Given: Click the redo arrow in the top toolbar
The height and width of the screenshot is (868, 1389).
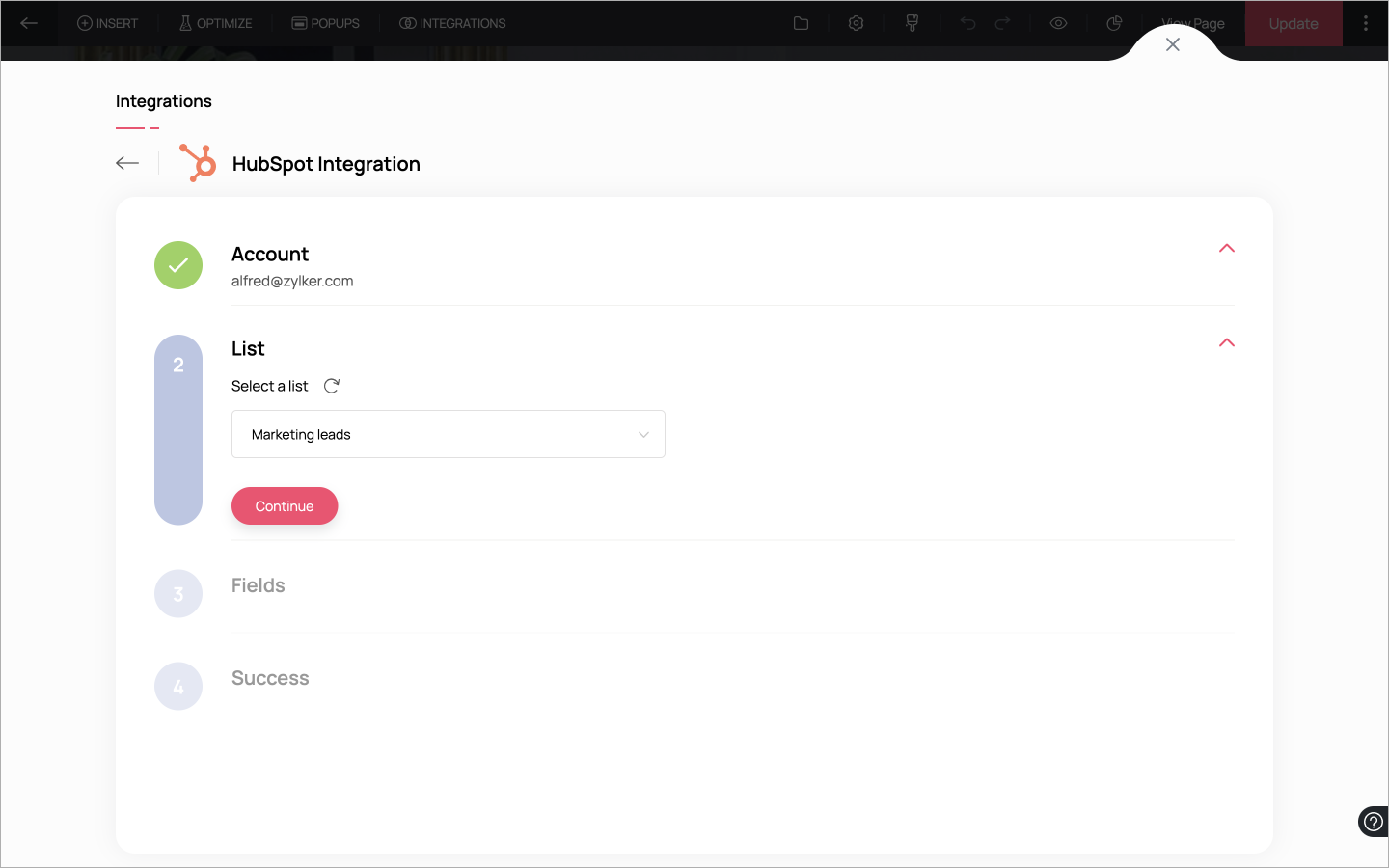Looking at the screenshot, I should pos(1002,23).
